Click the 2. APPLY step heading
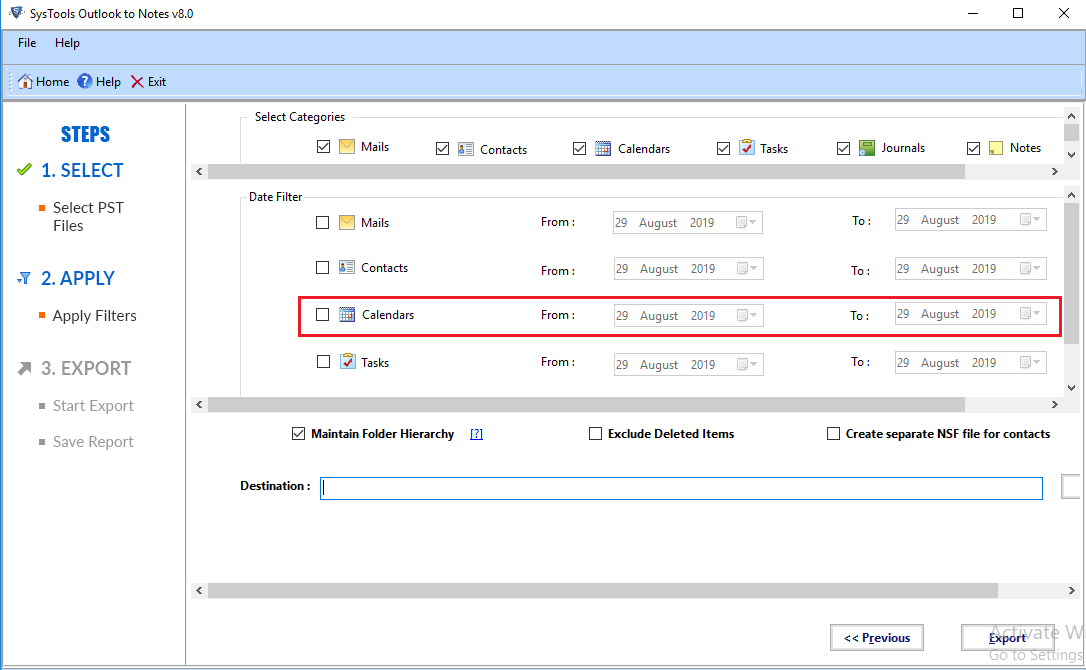 tap(78, 279)
